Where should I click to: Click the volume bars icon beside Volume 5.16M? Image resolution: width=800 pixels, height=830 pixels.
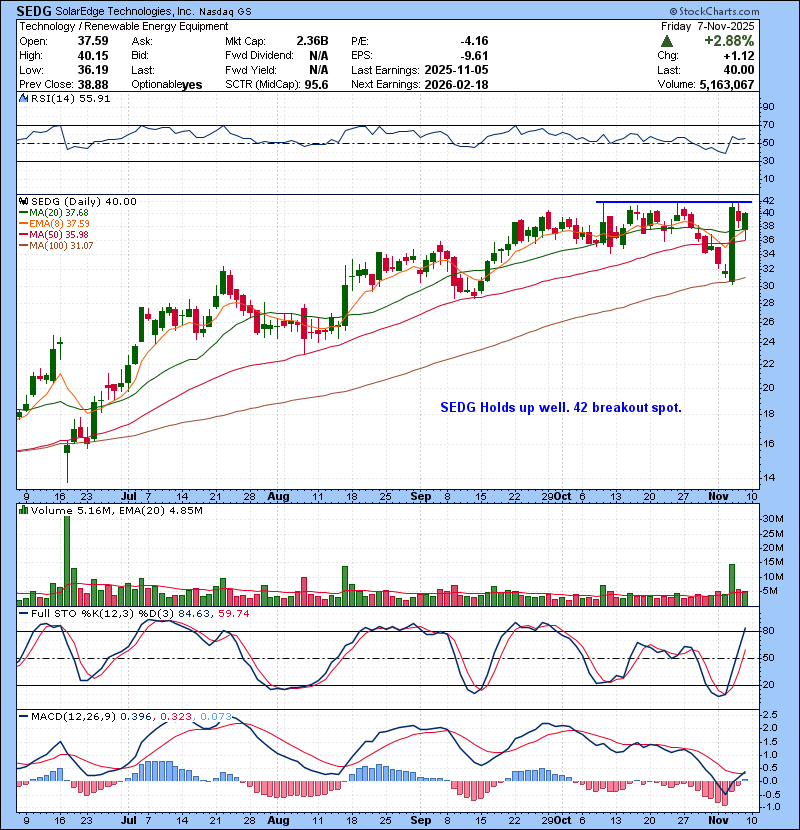(x=23, y=510)
